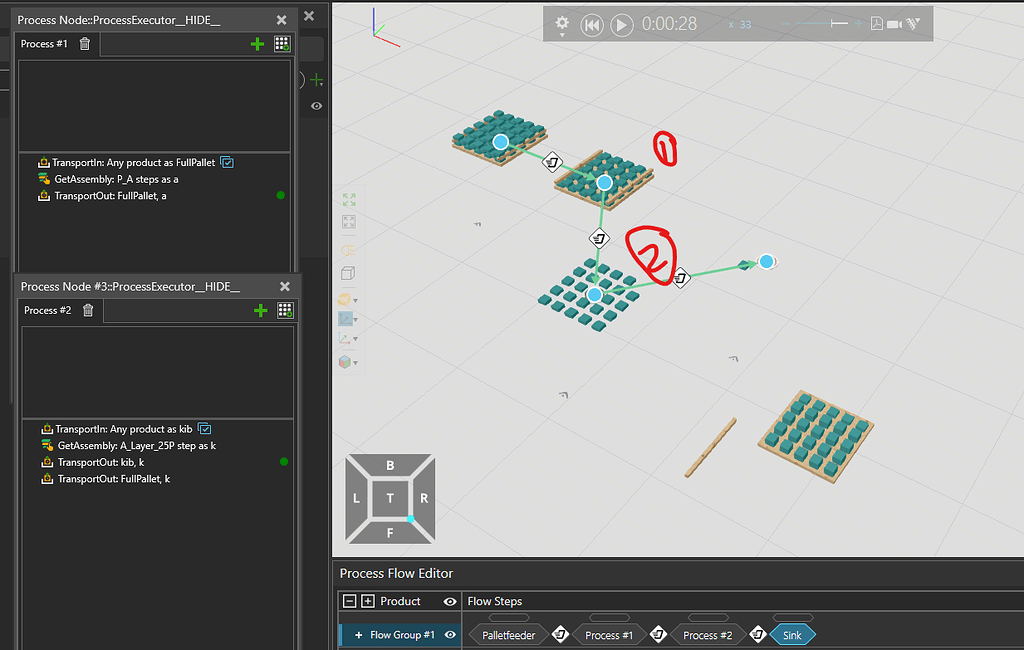Toggle checkbox on TransportIn FullPallet statement

(227, 162)
